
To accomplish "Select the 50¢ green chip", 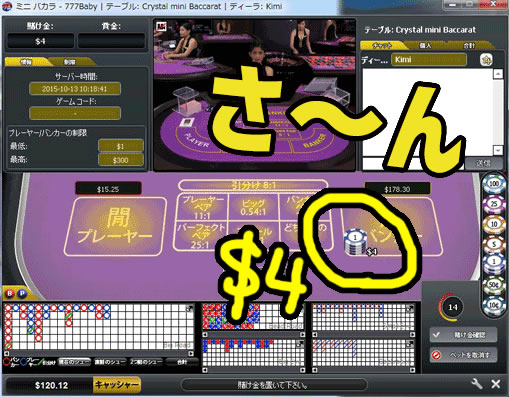I will 494,285.
